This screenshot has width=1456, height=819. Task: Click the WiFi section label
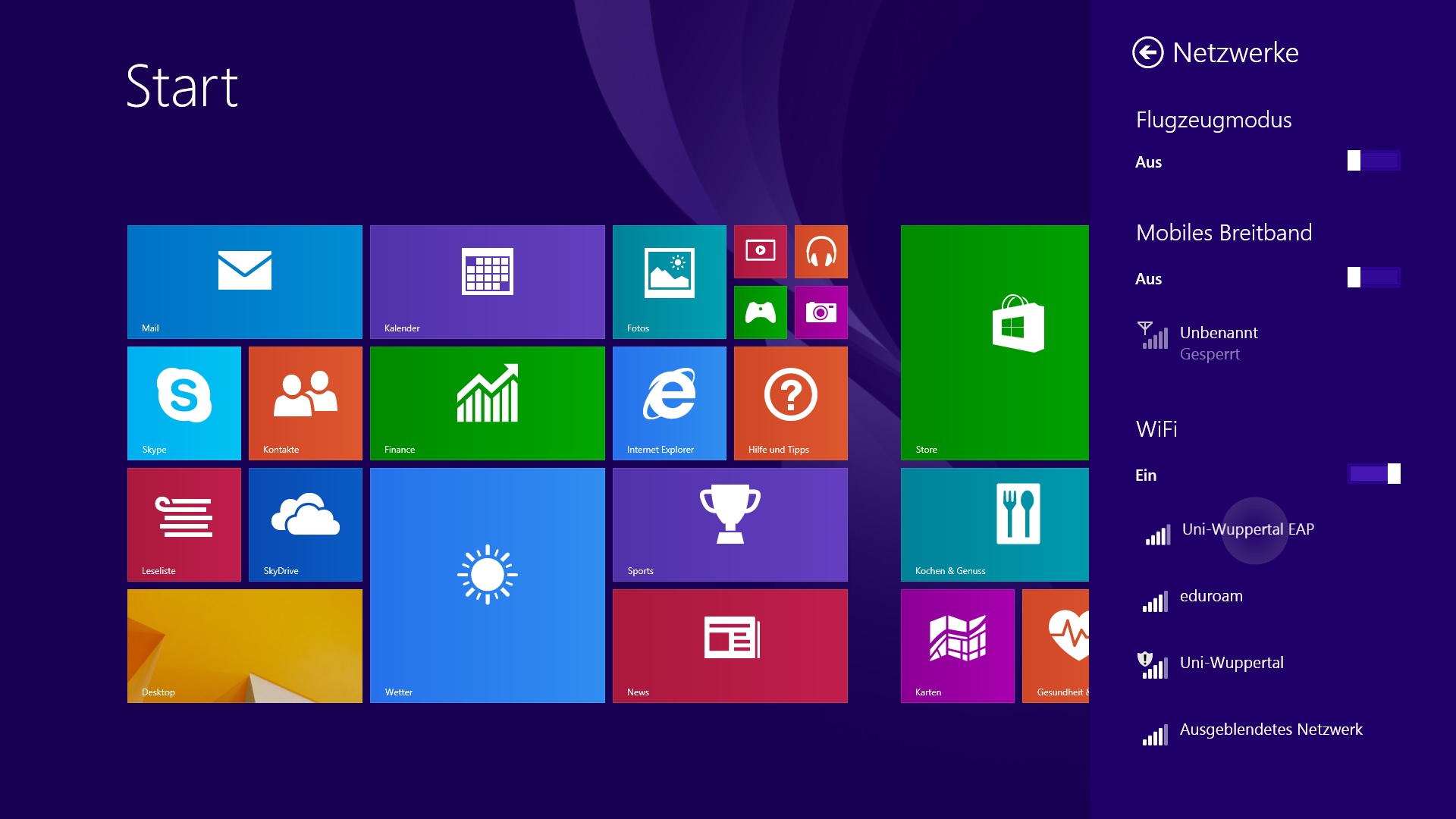pyautogui.click(x=1156, y=429)
